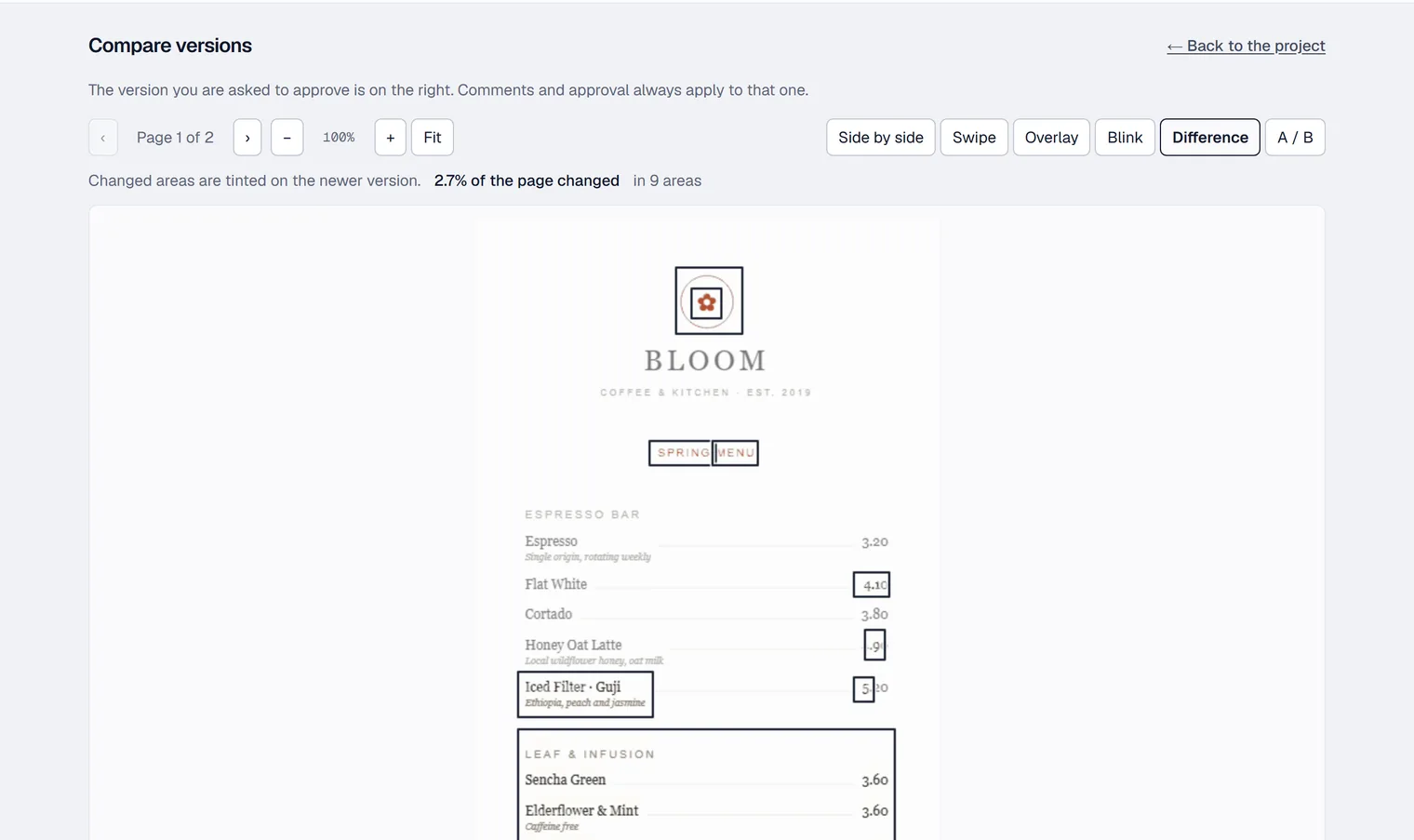Click the LEAF & INFUSION section heading
Screen dimensions: 1414x840
tap(590, 754)
